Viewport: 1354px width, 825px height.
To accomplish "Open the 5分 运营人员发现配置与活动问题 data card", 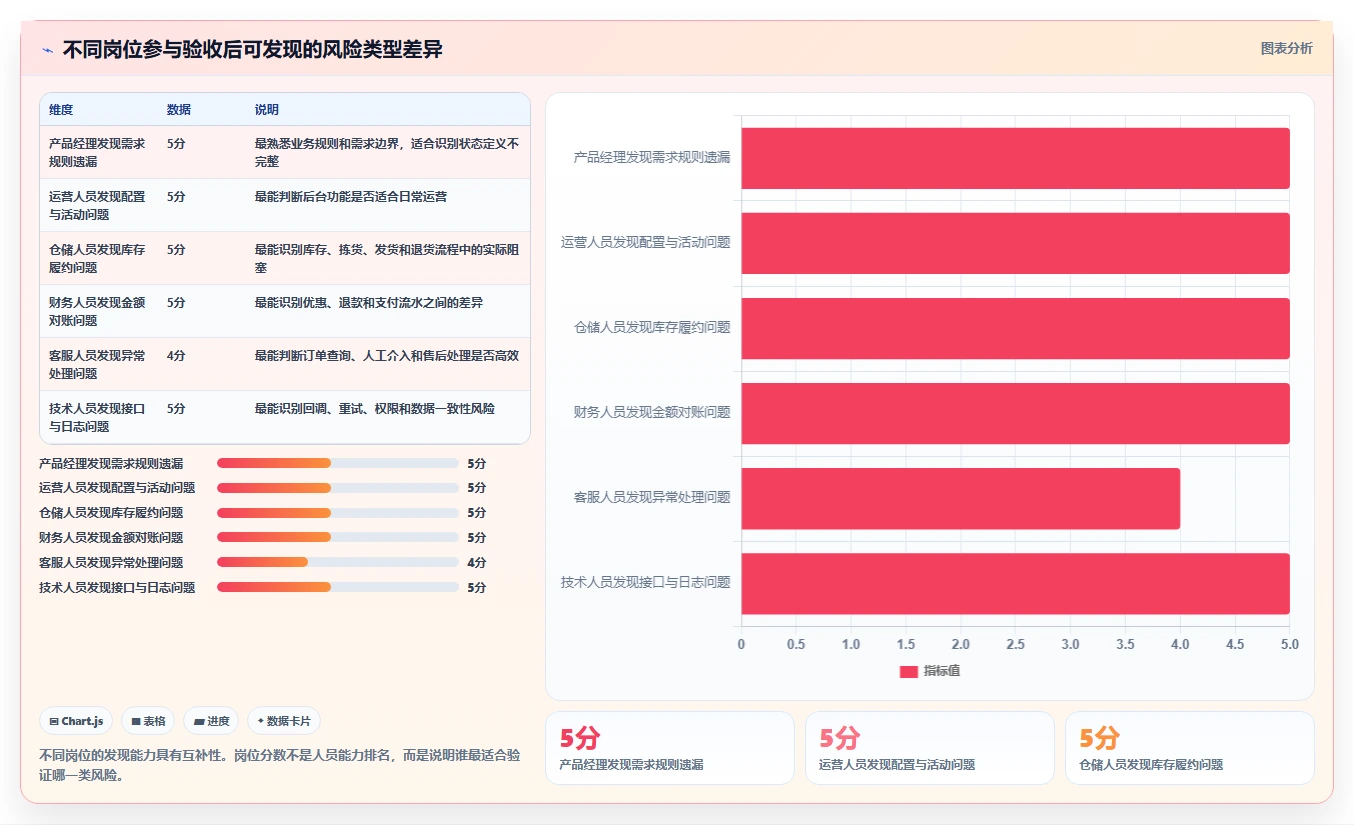I will (930, 748).
